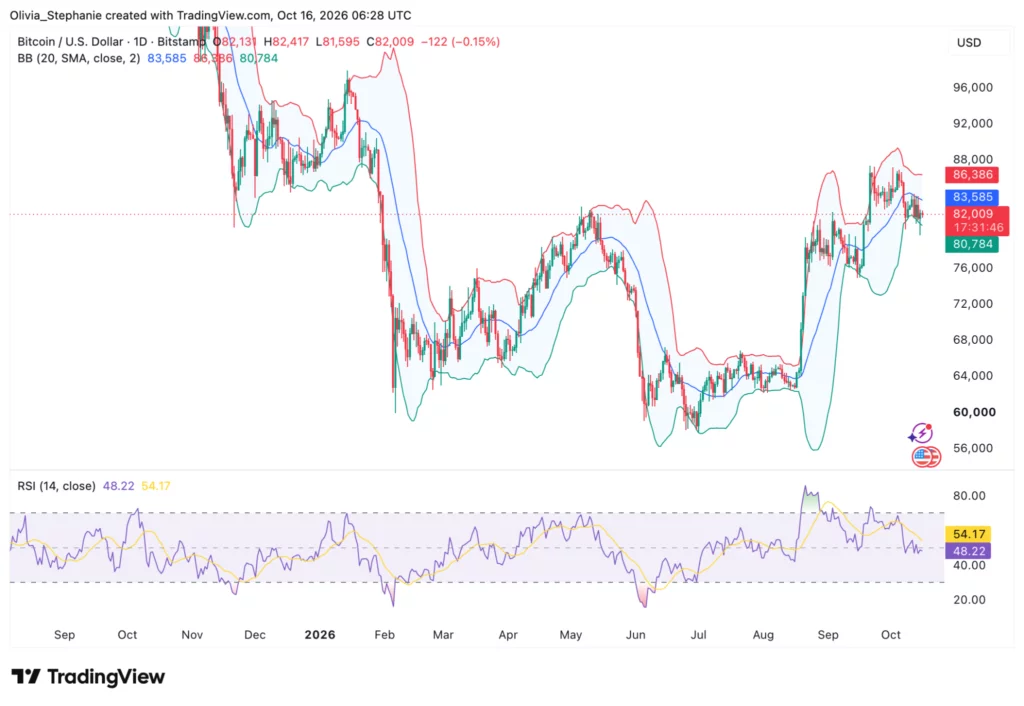Click the 48.22 value in RSI legend
Screen dimensions: 1024x706
pyautogui.click(x=118, y=486)
